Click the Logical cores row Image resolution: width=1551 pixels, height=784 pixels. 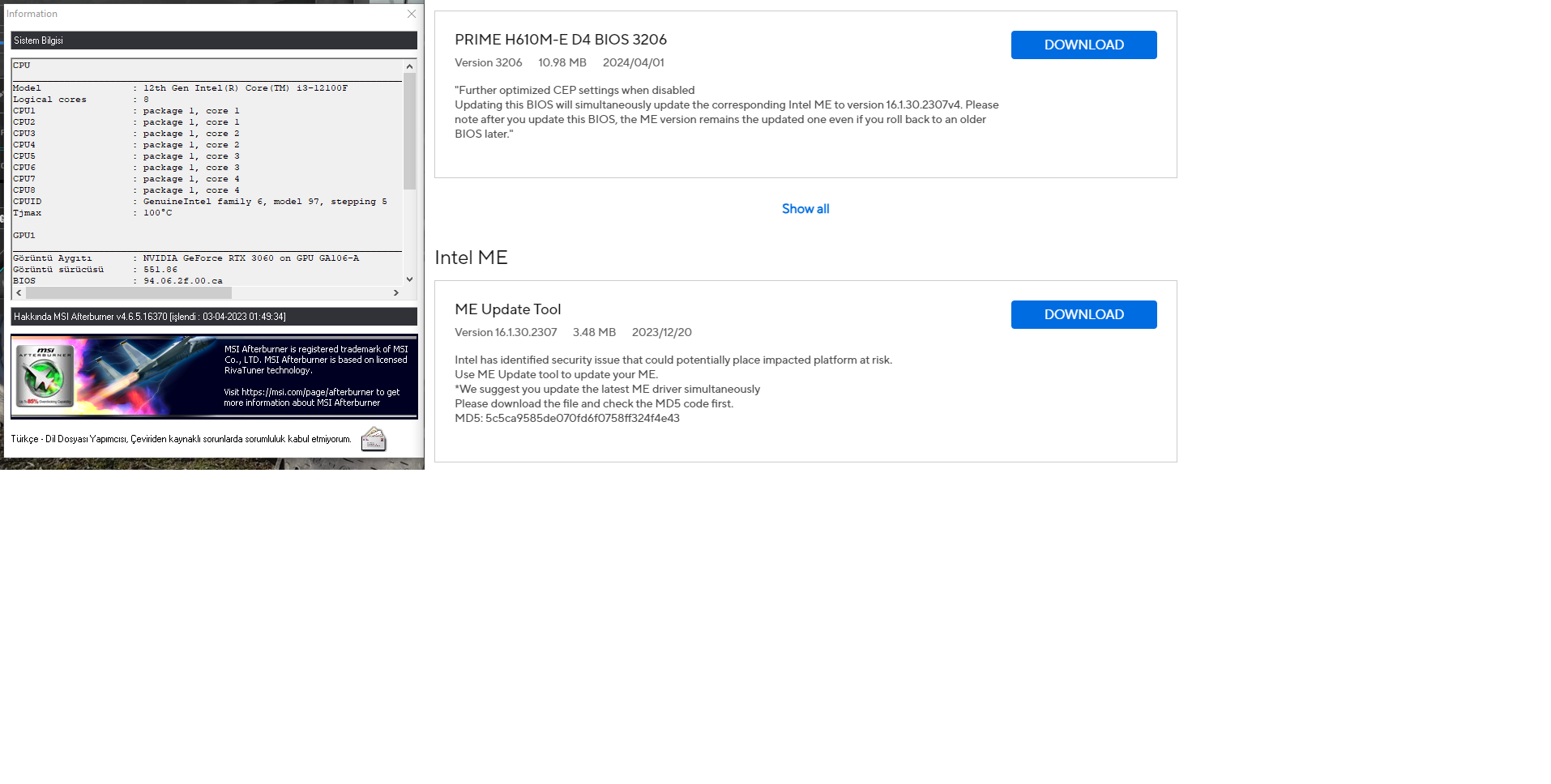tap(81, 100)
